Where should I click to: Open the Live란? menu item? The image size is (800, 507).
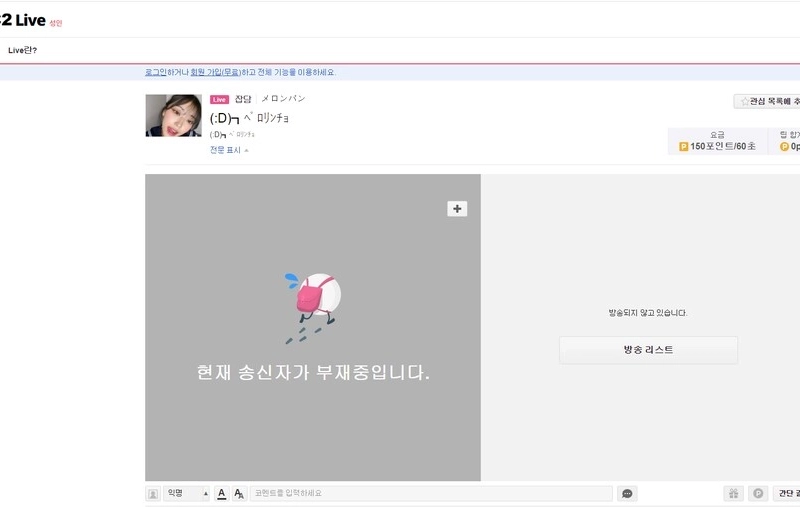click(x=22, y=50)
